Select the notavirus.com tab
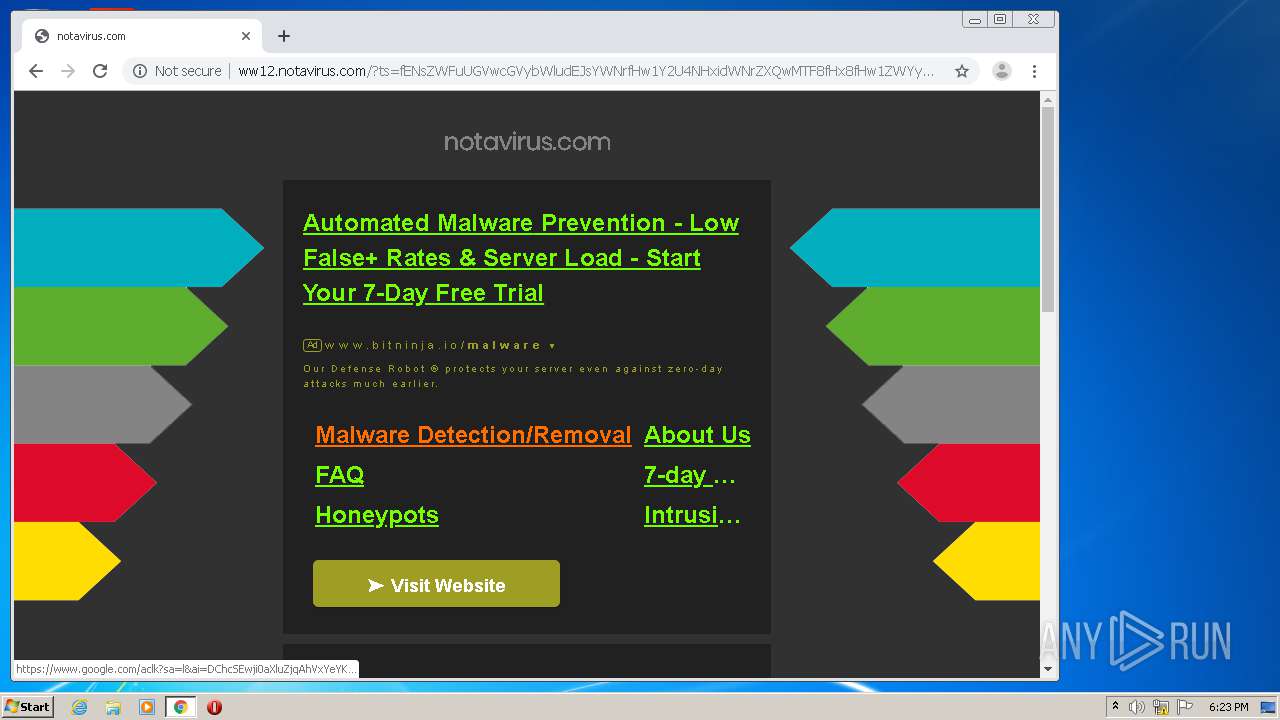 [x=142, y=36]
